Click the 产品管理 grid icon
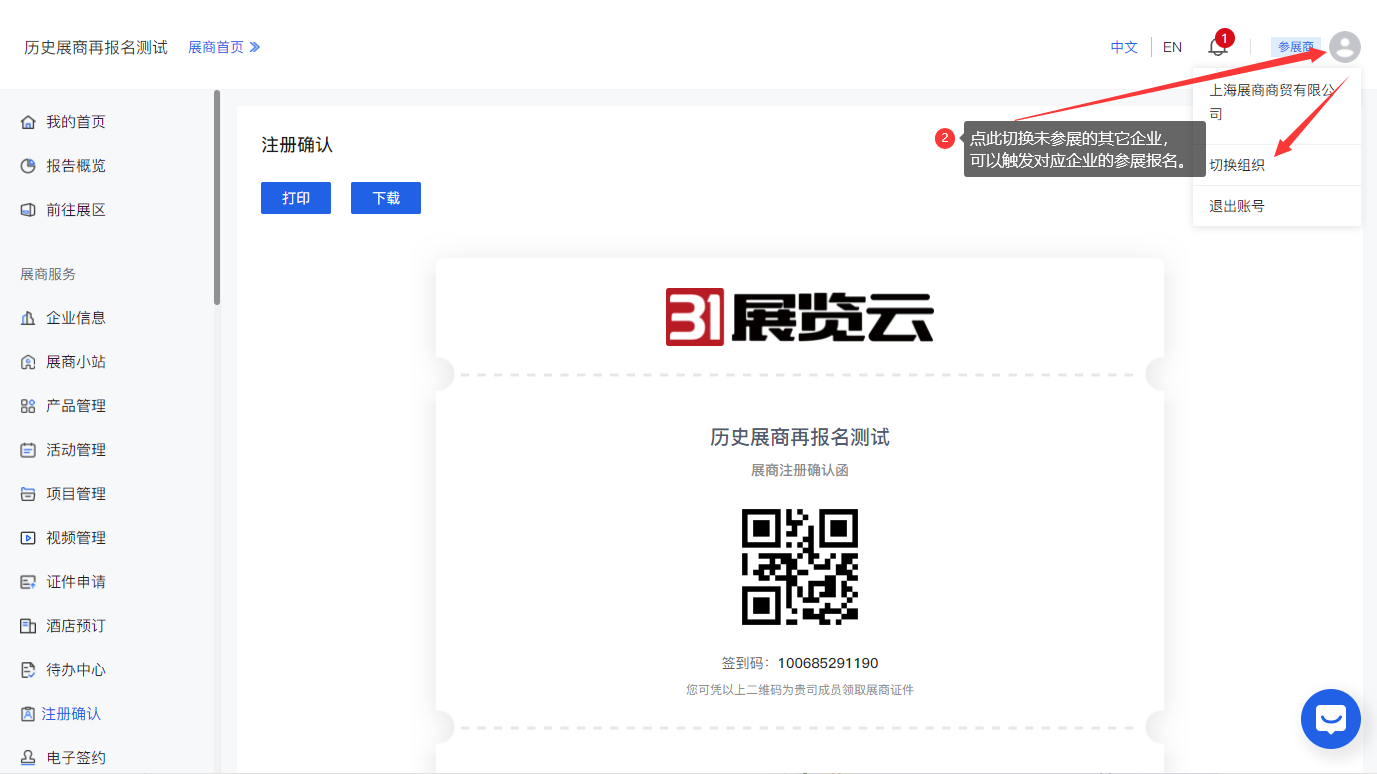This screenshot has height=774, width=1377. [28, 406]
